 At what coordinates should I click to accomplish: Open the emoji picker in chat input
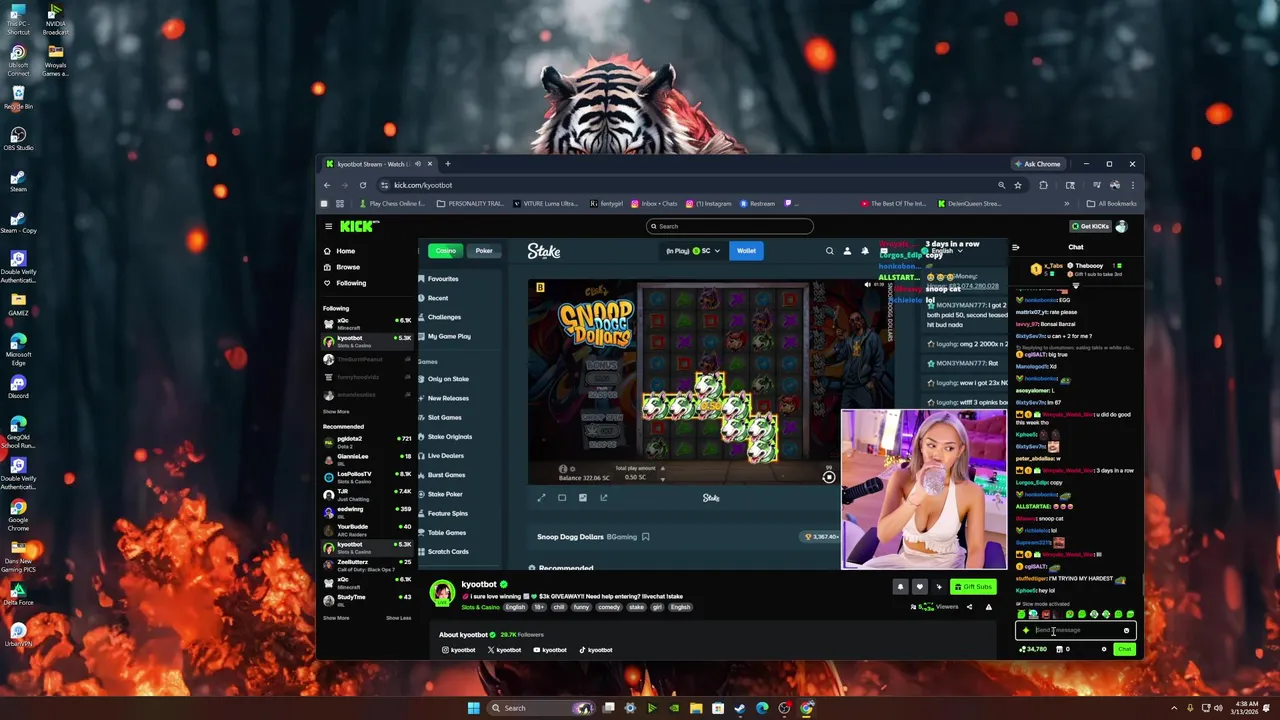(x=1126, y=630)
